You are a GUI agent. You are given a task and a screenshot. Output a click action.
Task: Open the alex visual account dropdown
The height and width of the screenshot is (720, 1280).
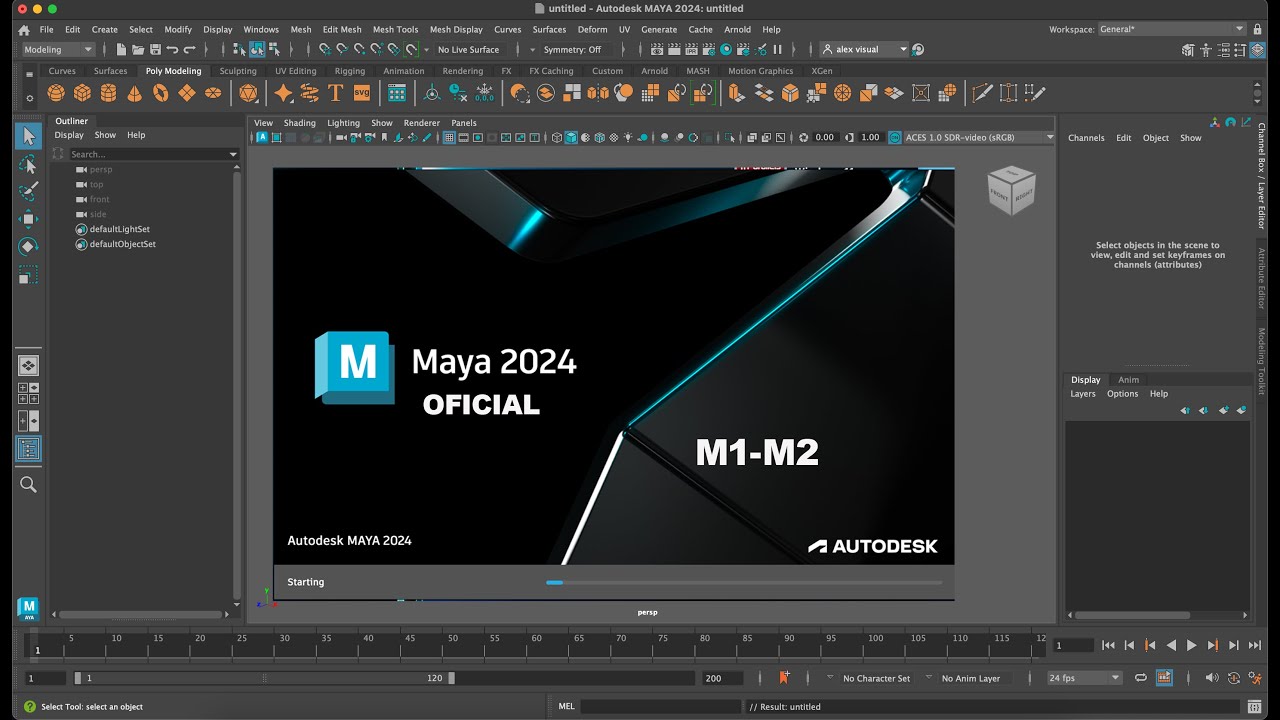click(865, 49)
